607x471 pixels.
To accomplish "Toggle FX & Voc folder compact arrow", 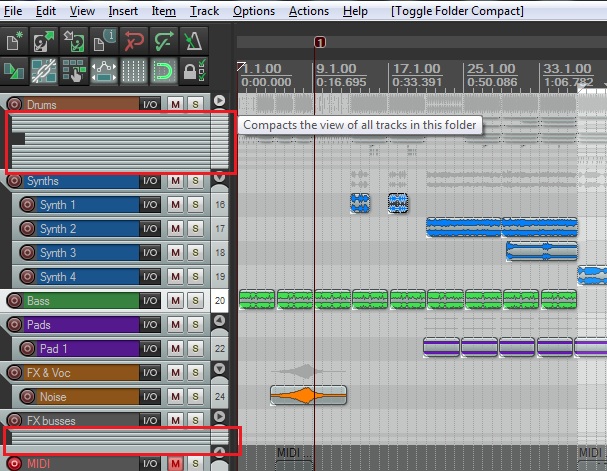I will click(x=219, y=368).
